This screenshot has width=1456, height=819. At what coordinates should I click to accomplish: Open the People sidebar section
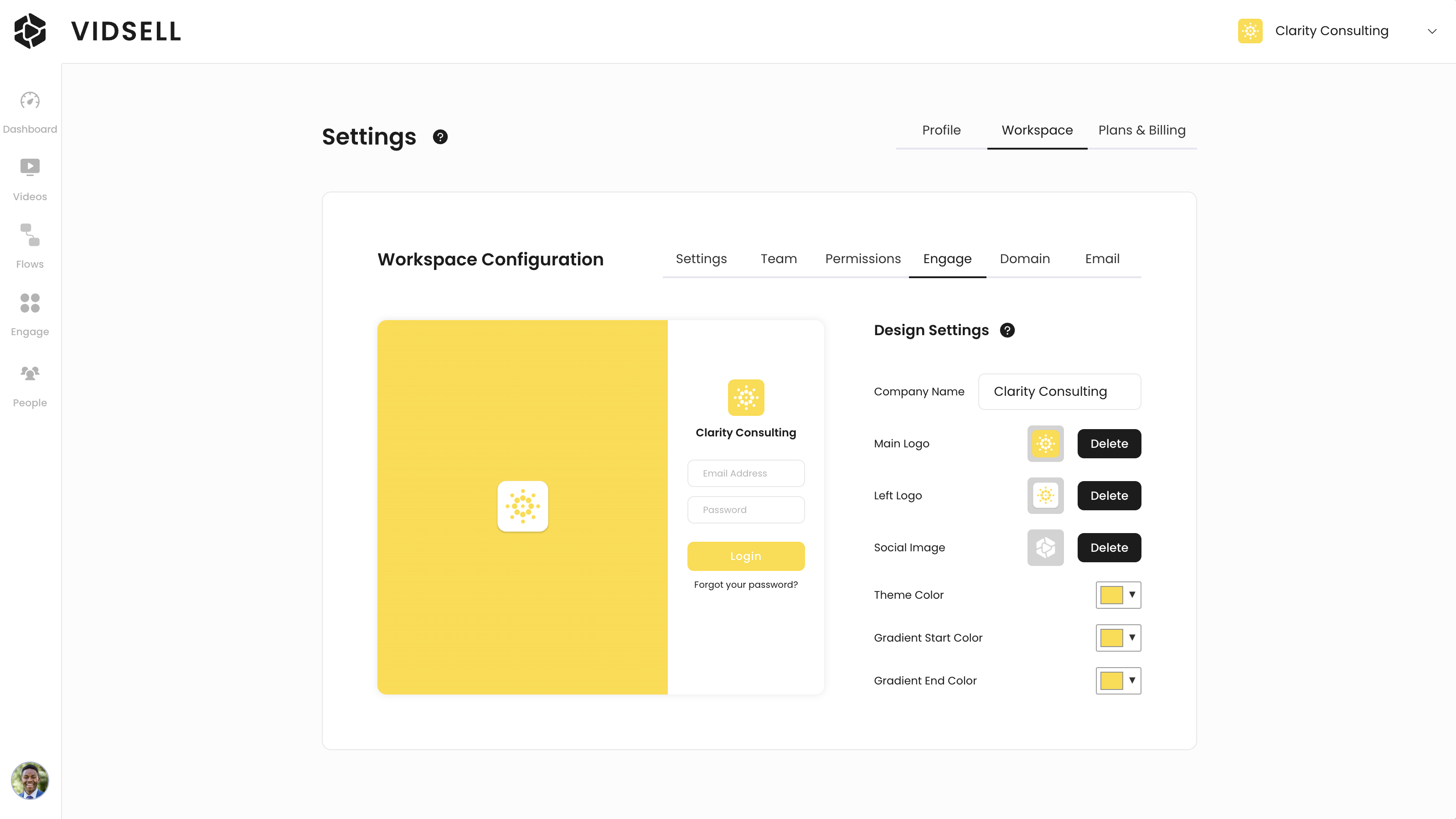(30, 374)
